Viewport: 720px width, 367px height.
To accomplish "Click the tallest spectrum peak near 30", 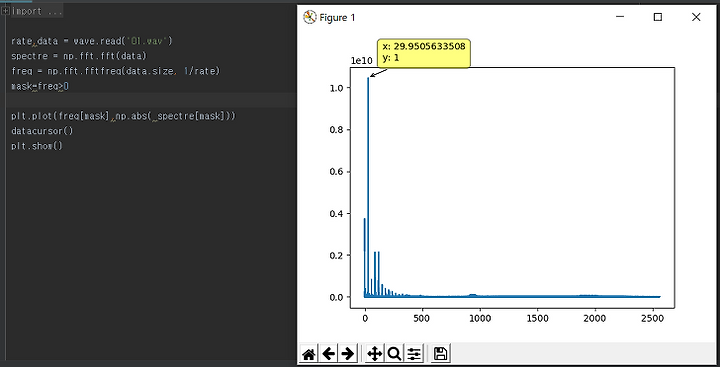I will [368, 79].
